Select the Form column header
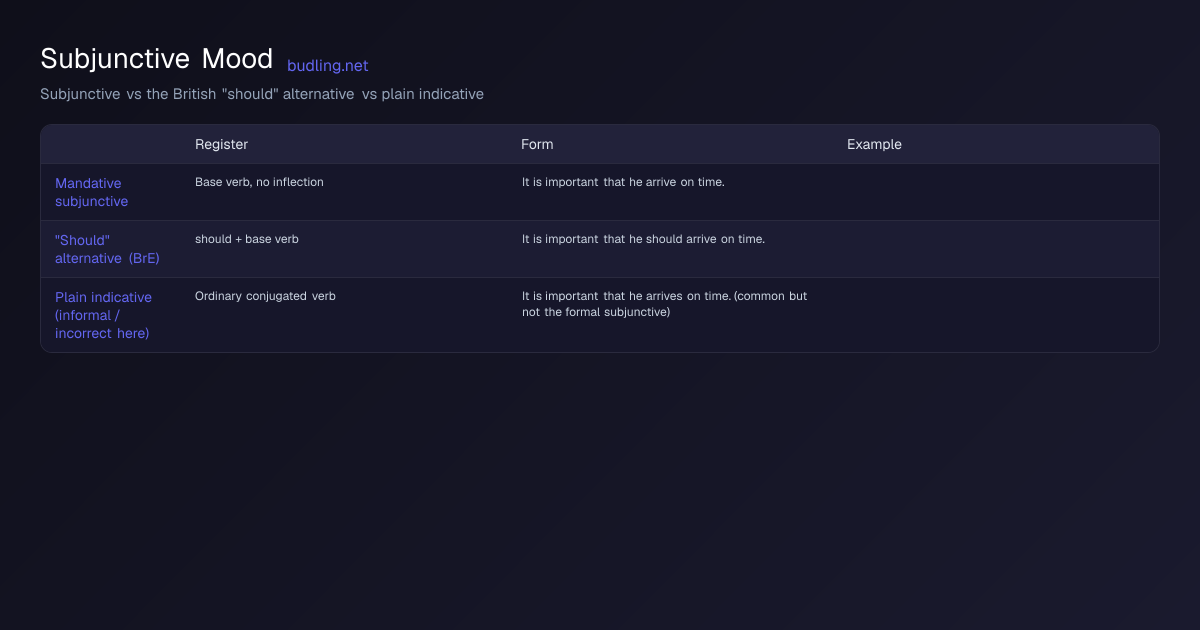This screenshot has width=1200, height=630. coord(537,144)
